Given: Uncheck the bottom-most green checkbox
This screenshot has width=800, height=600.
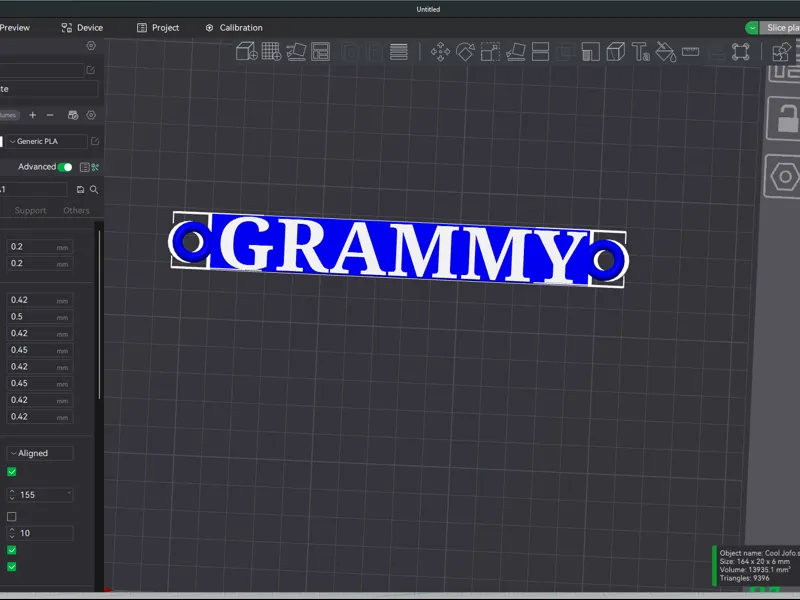Looking at the screenshot, I should (x=12, y=567).
